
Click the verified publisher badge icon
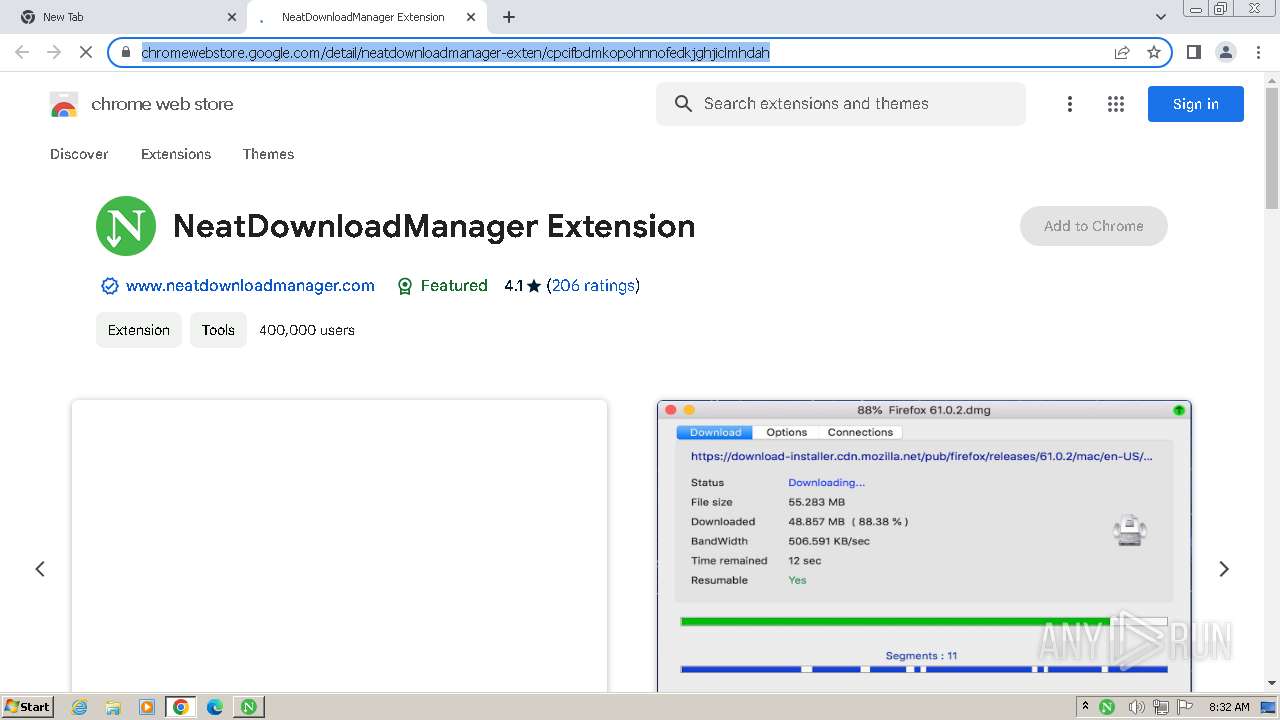[x=110, y=286]
